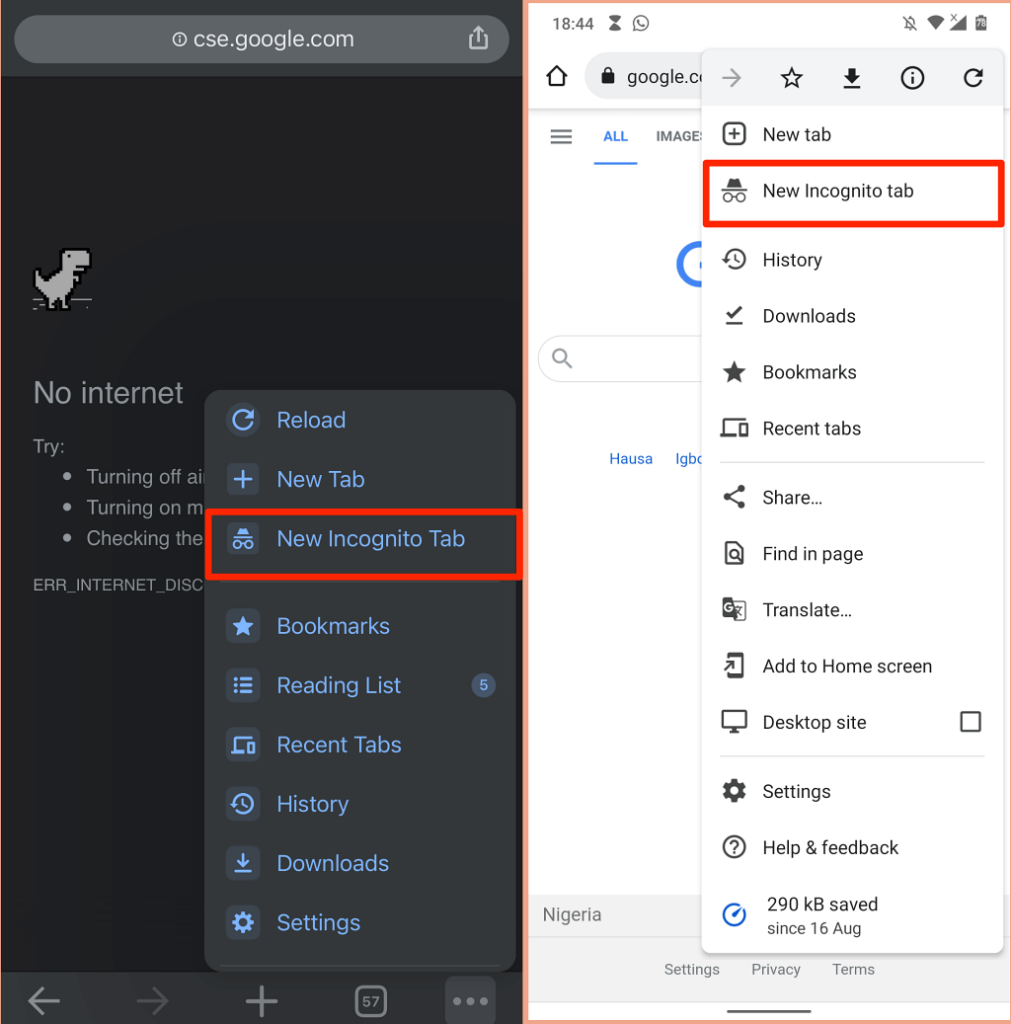Tap the cse.google.com address bar
Viewport: 1011px width, 1024px height.
262,40
